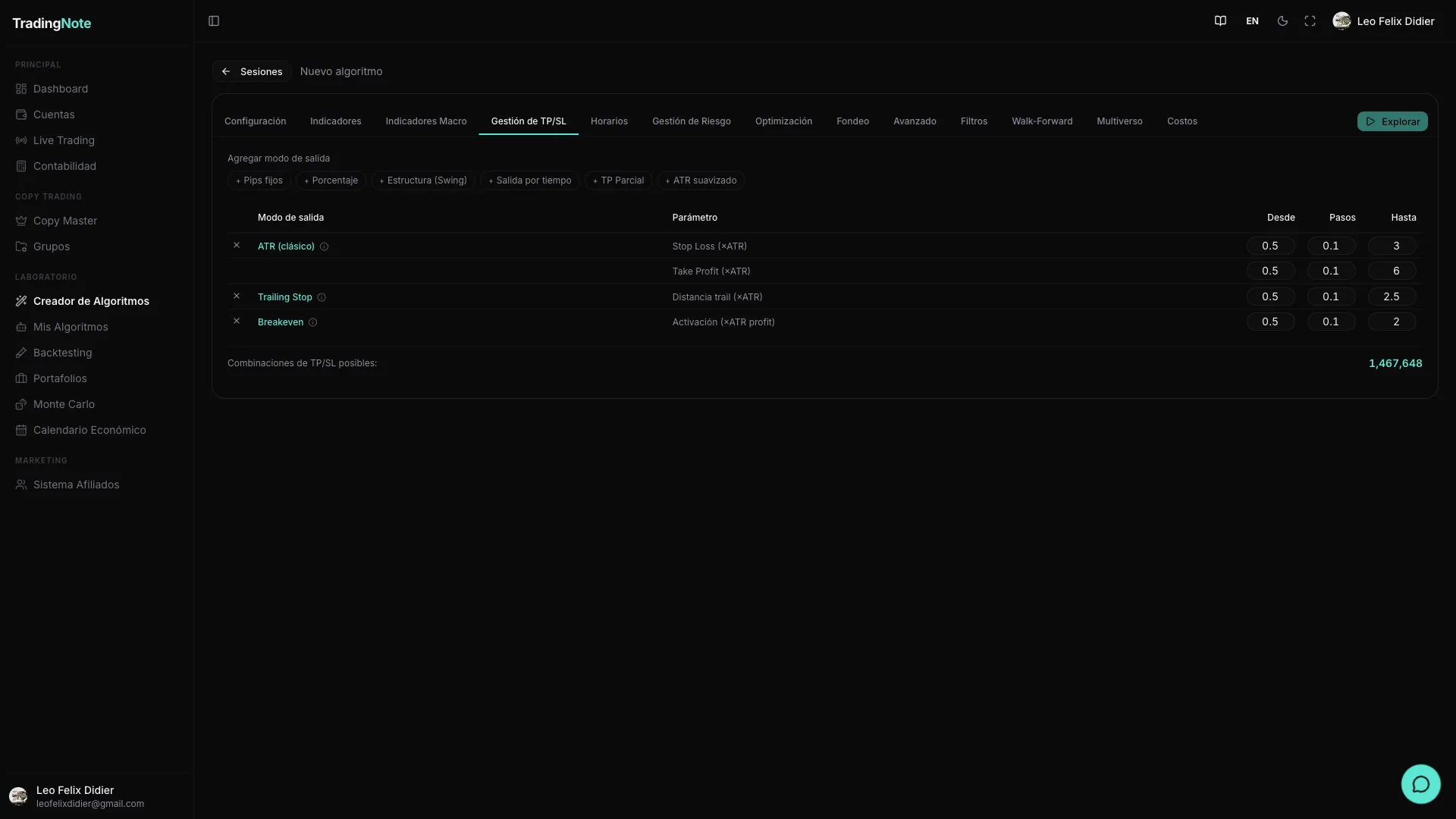Screen dimensions: 1456x819
Task: Select the Horarios tab
Action: tap(609, 121)
